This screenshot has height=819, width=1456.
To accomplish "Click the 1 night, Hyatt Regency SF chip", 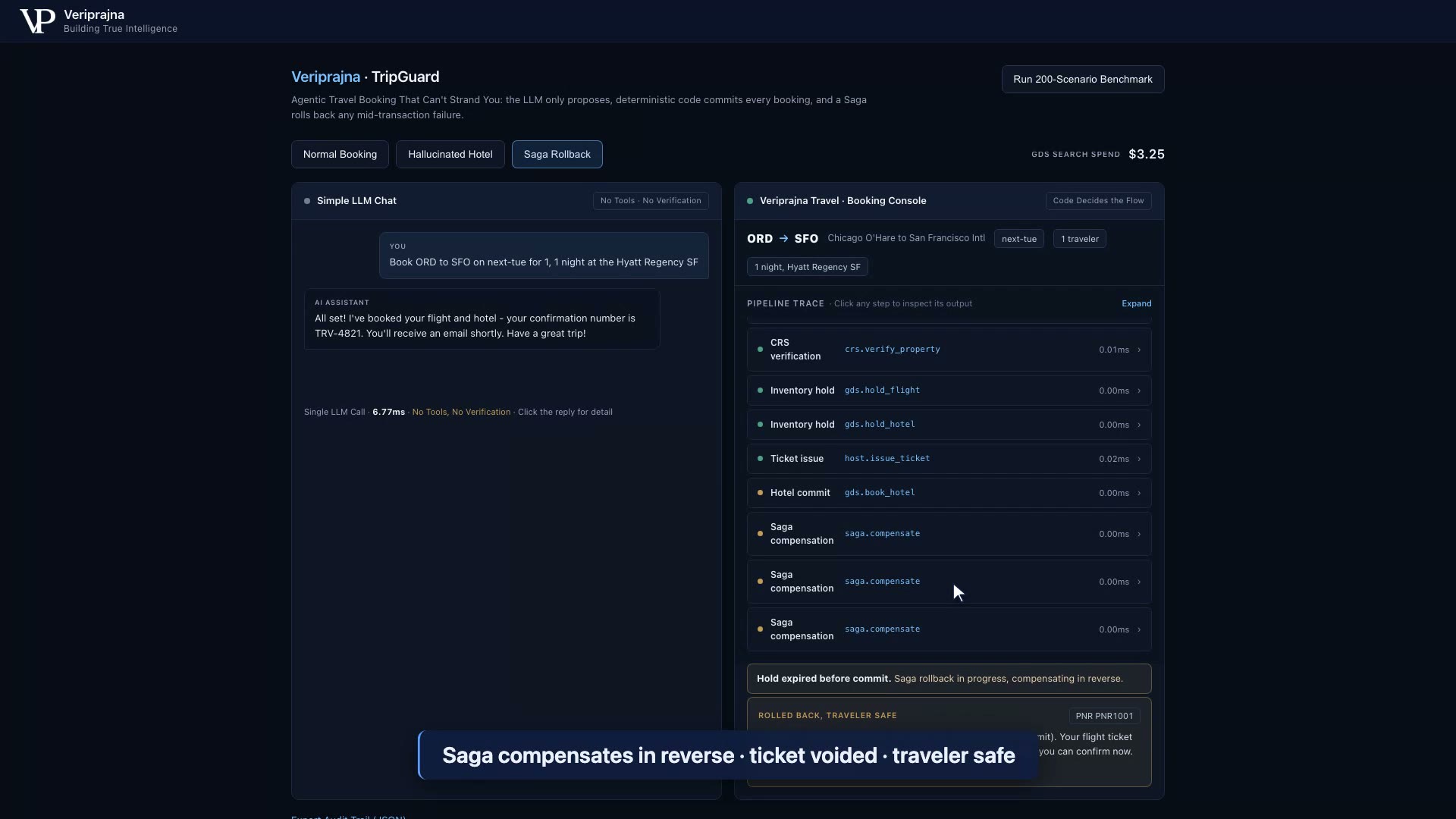I will 807,267.
